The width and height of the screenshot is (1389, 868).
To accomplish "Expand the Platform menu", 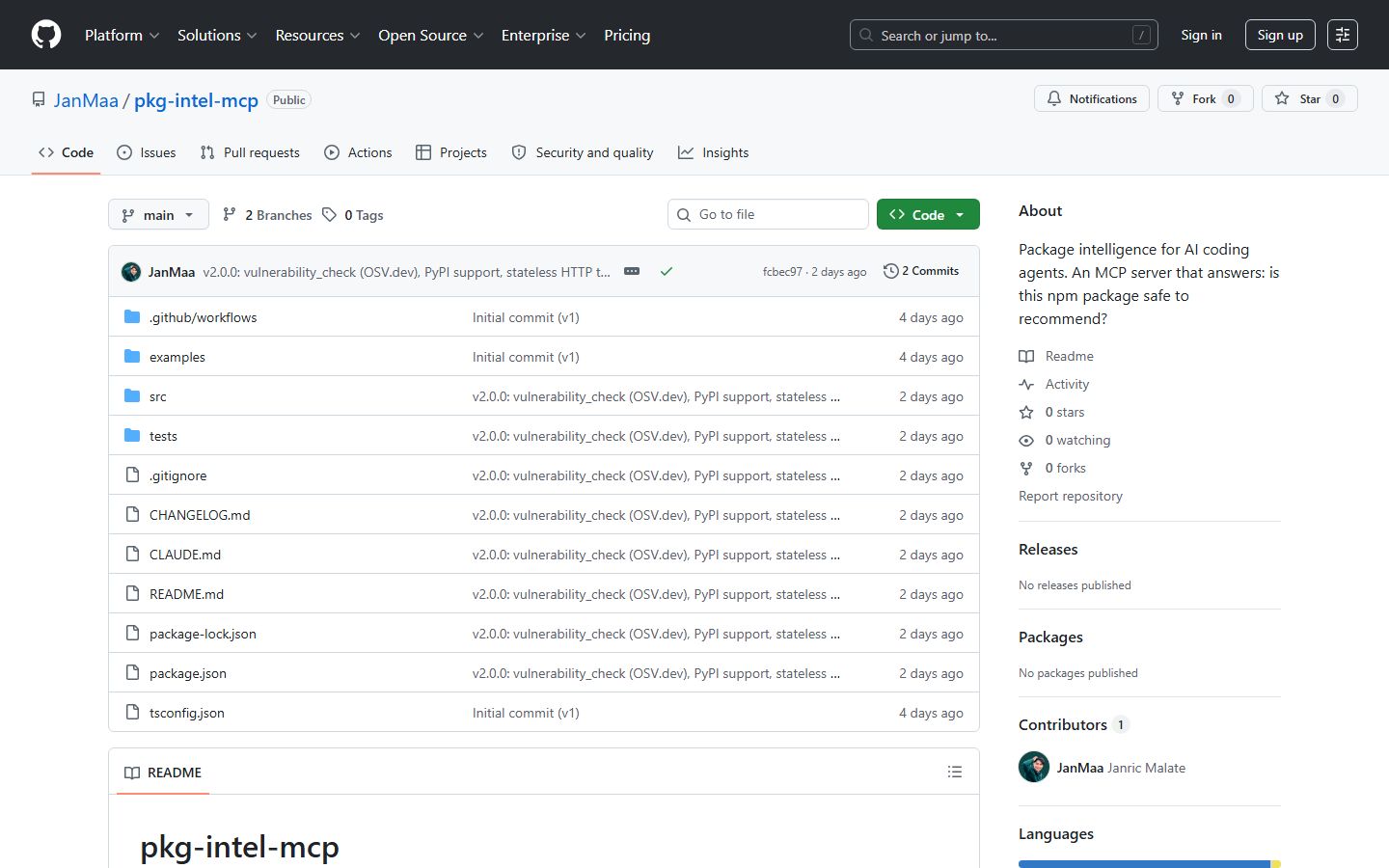I will [x=122, y=35].
